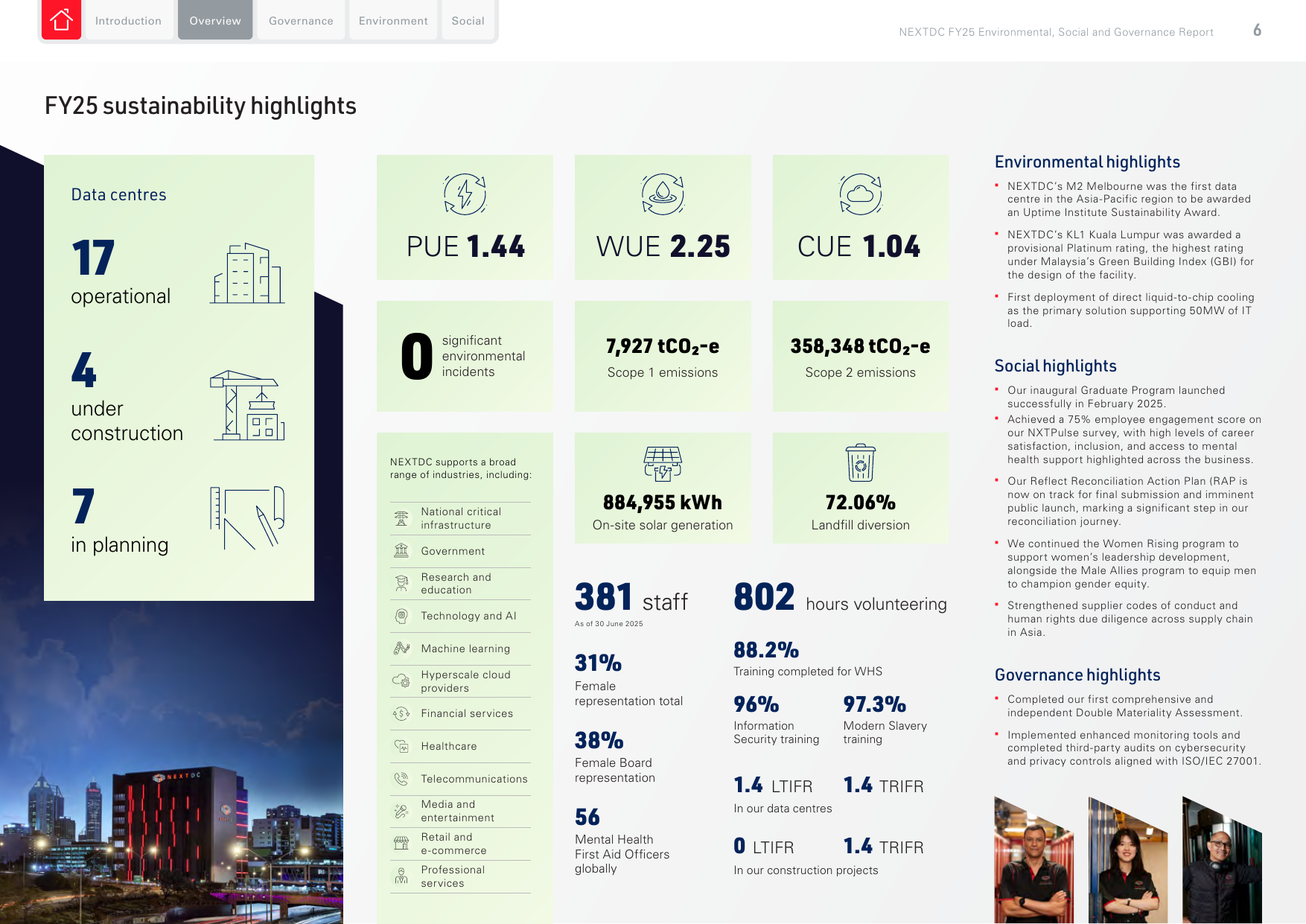Click the page number 6
This screenshot has width=1306, height=924.
pos(1257,31)
